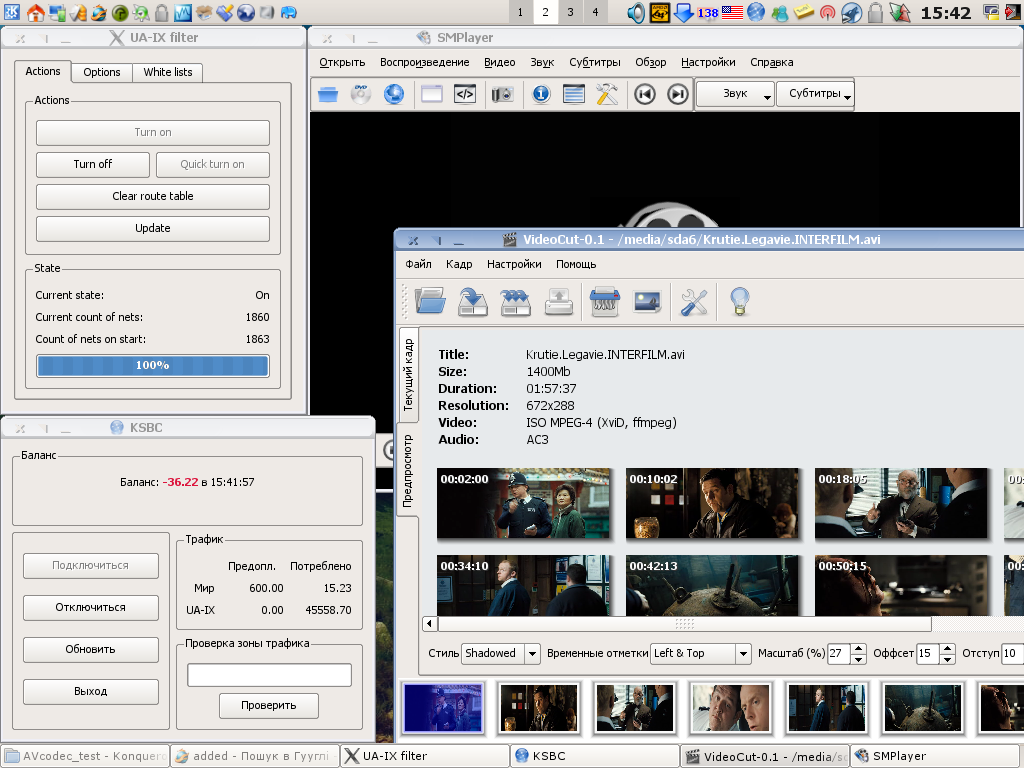Click the Отключиться button in KSBC
The width and height of the screenshot is (1024, 768).
pos(90,607)
